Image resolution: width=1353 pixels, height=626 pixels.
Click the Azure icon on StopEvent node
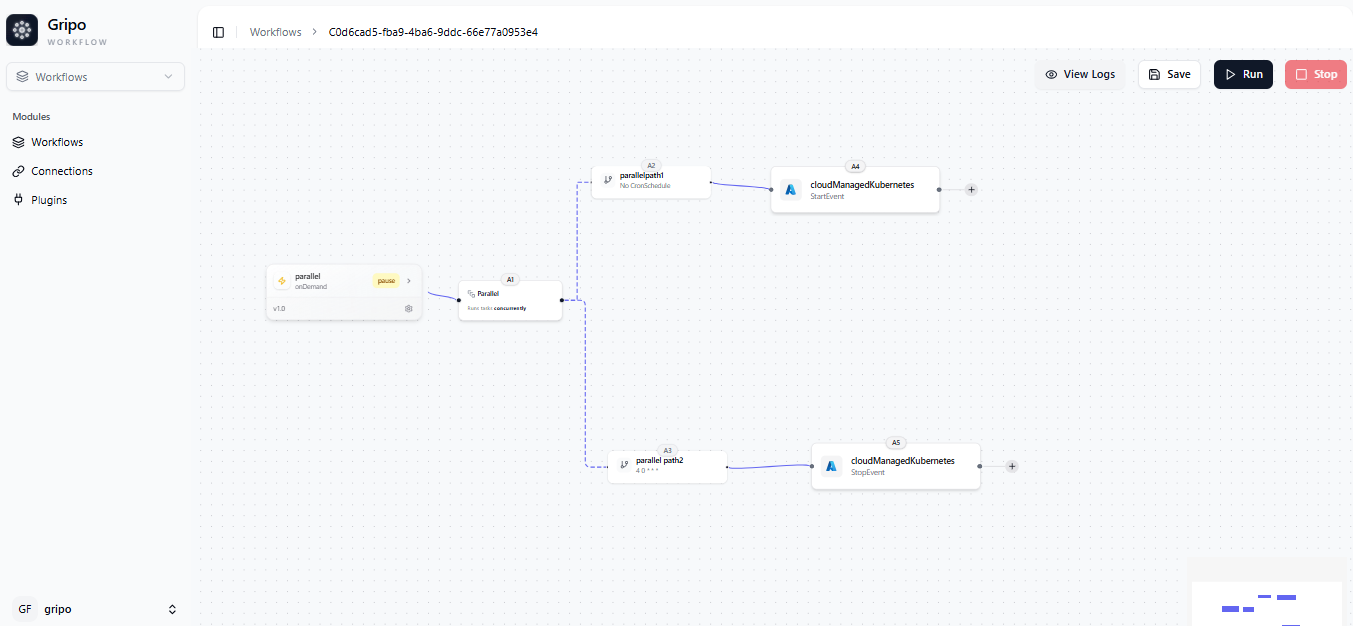831,466
